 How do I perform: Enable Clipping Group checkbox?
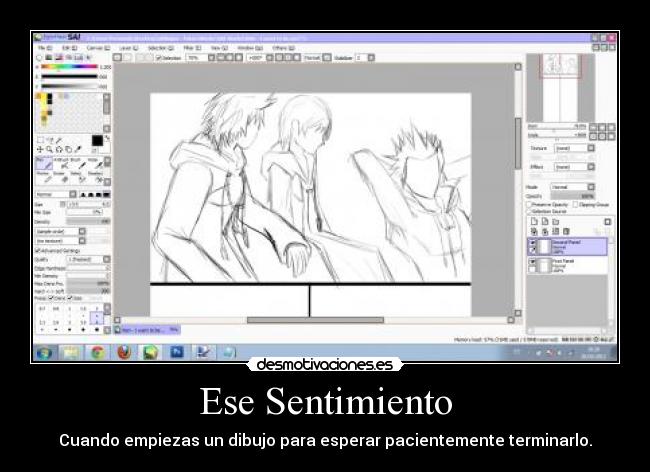click(575, 205)
